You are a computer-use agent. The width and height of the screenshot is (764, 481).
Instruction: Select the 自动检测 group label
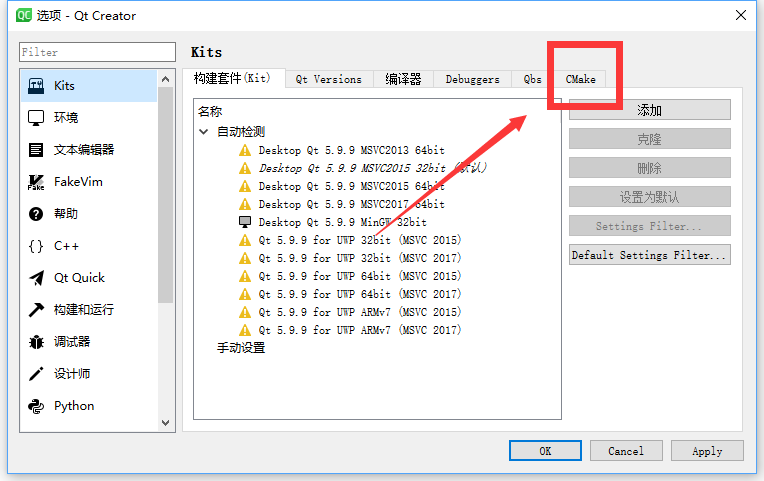[x=241, y=132]
